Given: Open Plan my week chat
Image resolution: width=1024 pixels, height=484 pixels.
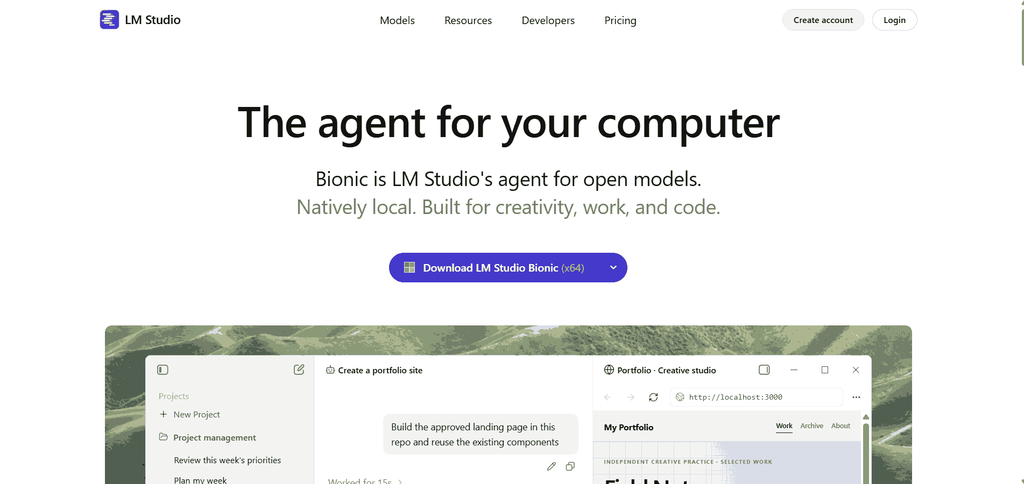Looking at the screenshot, I should 200,480.
